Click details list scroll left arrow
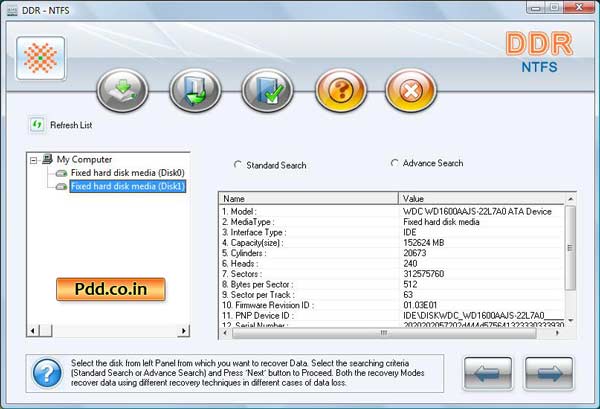The image size is (600, 409). [225, 333]
